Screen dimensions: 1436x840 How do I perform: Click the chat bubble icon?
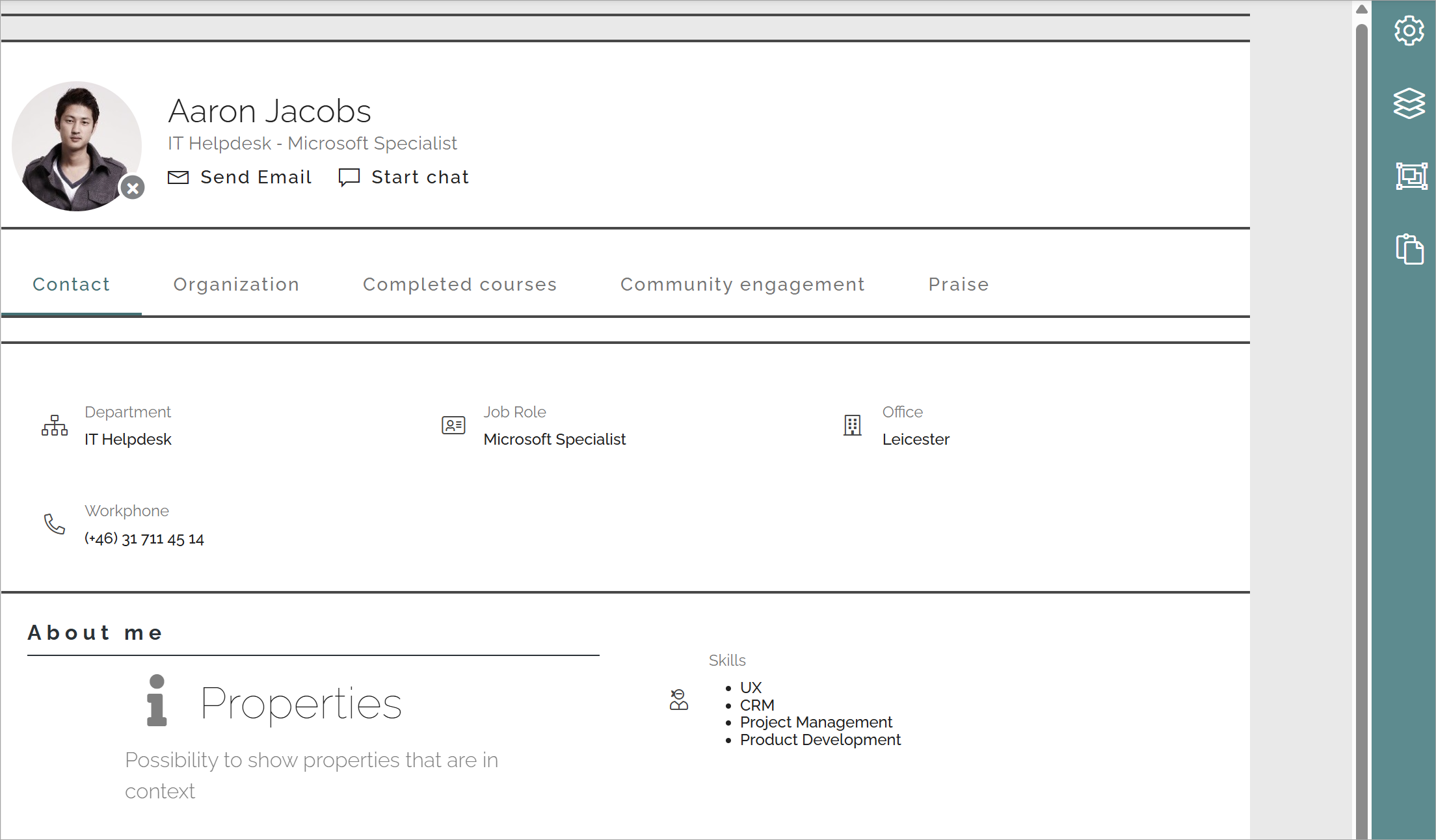click(349, 177)
